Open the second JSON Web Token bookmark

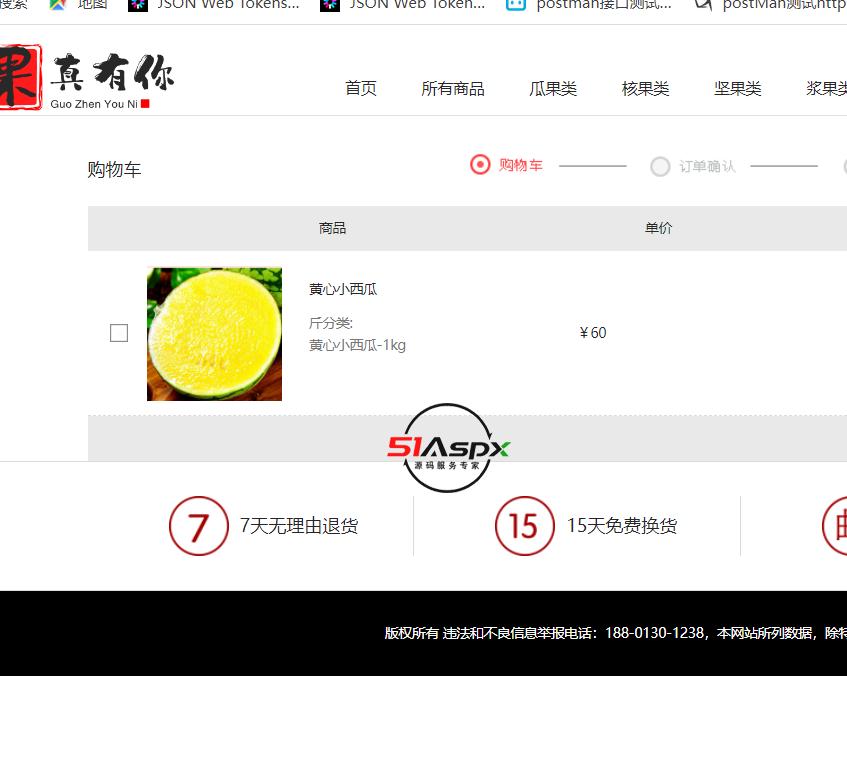coord(402,4)
